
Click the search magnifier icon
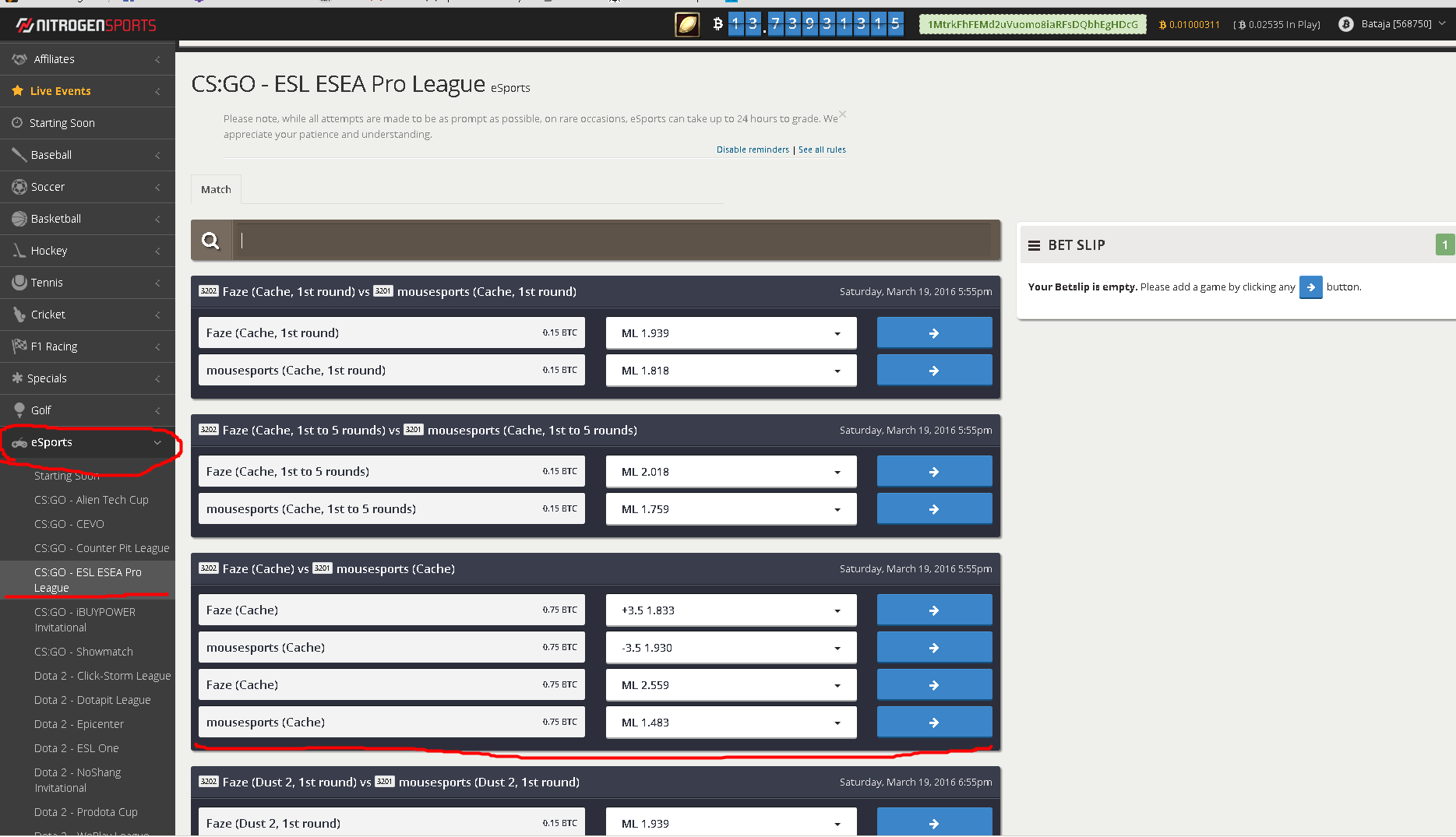point(210,241)
